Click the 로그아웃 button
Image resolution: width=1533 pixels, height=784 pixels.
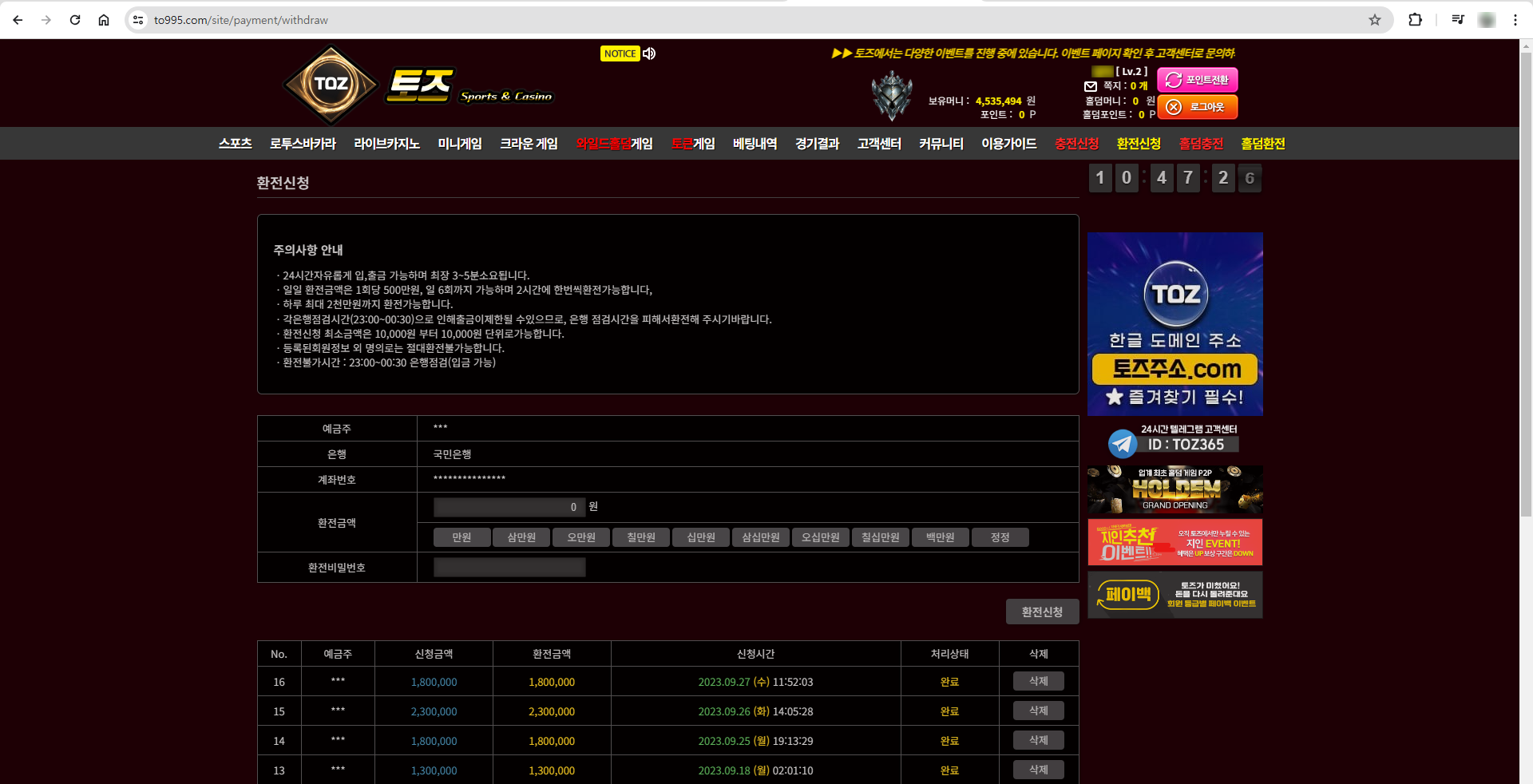pyautogui.click(x=1198, y=107)
